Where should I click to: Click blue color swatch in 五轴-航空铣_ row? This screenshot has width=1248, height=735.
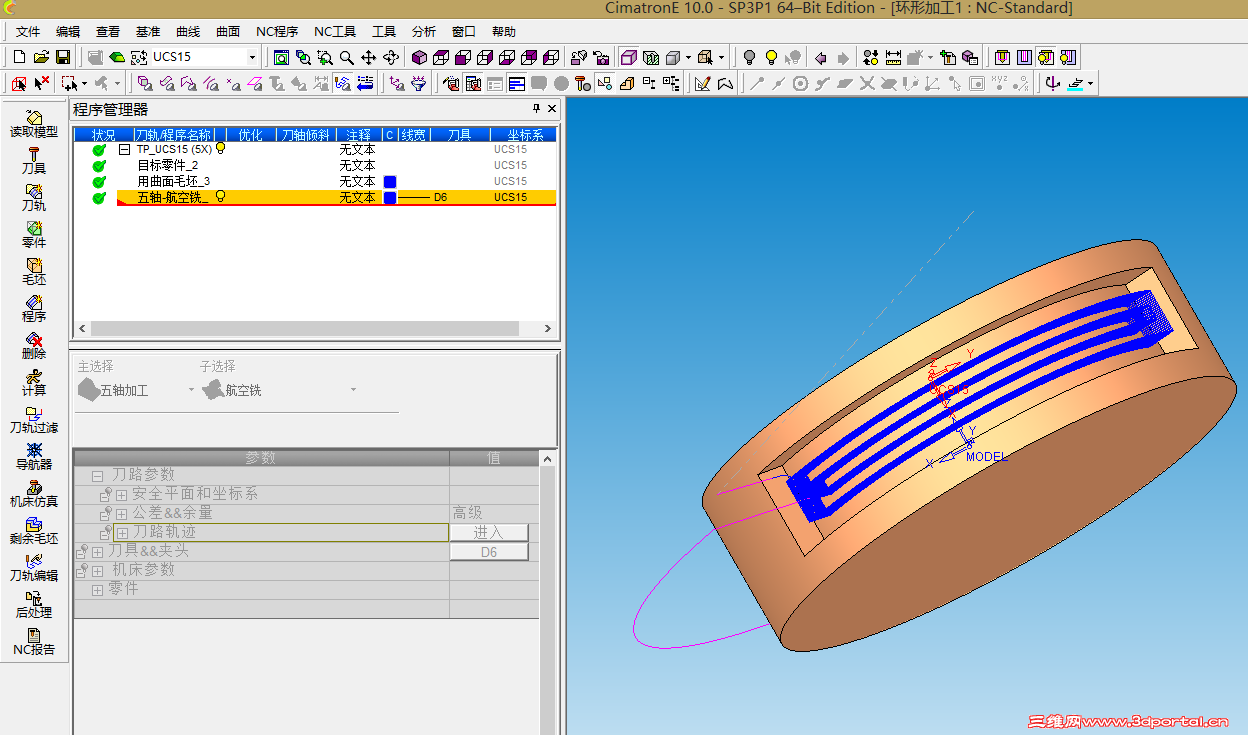390,197
